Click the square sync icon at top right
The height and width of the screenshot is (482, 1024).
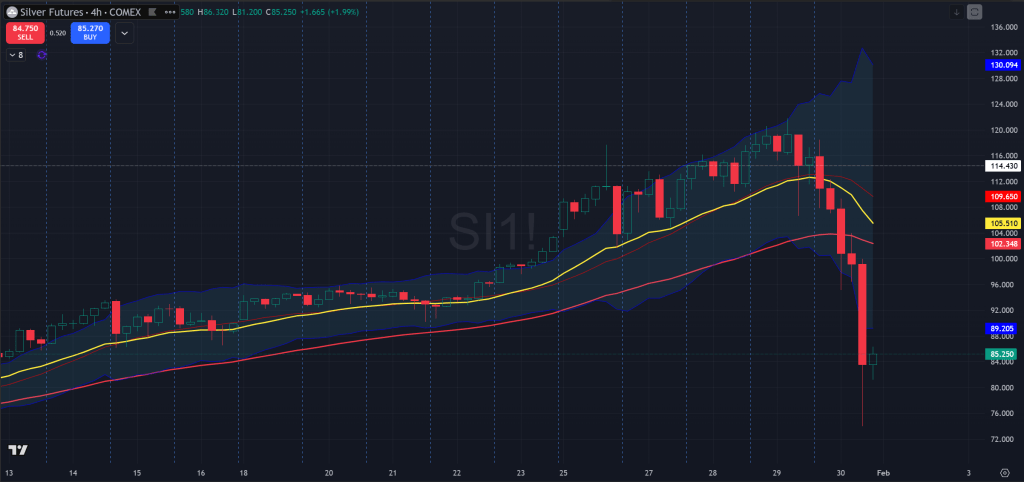(x=974, y=12)
